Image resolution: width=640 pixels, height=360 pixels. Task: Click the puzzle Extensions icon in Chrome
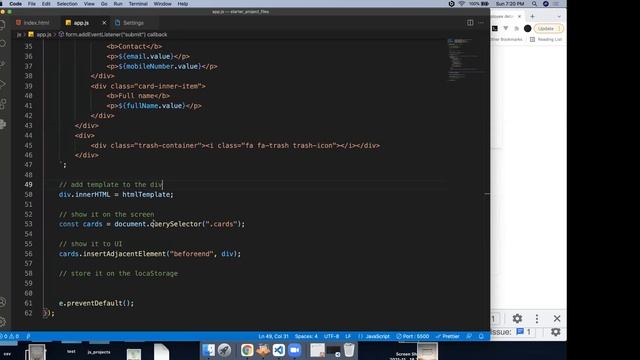tap(516, 29)
